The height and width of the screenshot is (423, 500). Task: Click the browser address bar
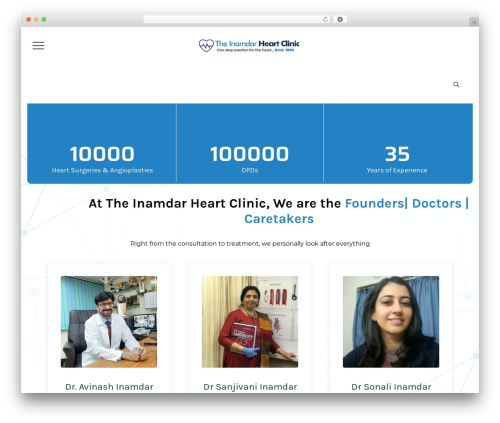pos(237,19)
